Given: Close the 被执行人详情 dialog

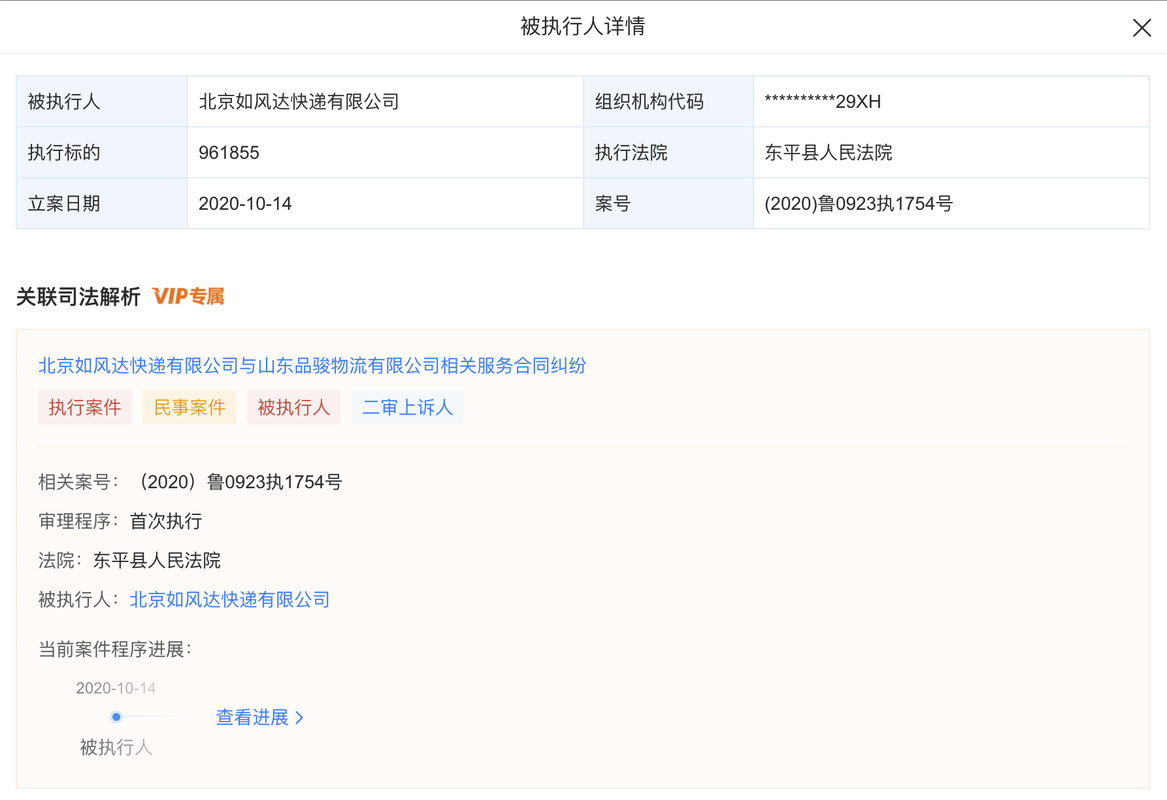Looking at the screenshot, I should click(1142, 27).
